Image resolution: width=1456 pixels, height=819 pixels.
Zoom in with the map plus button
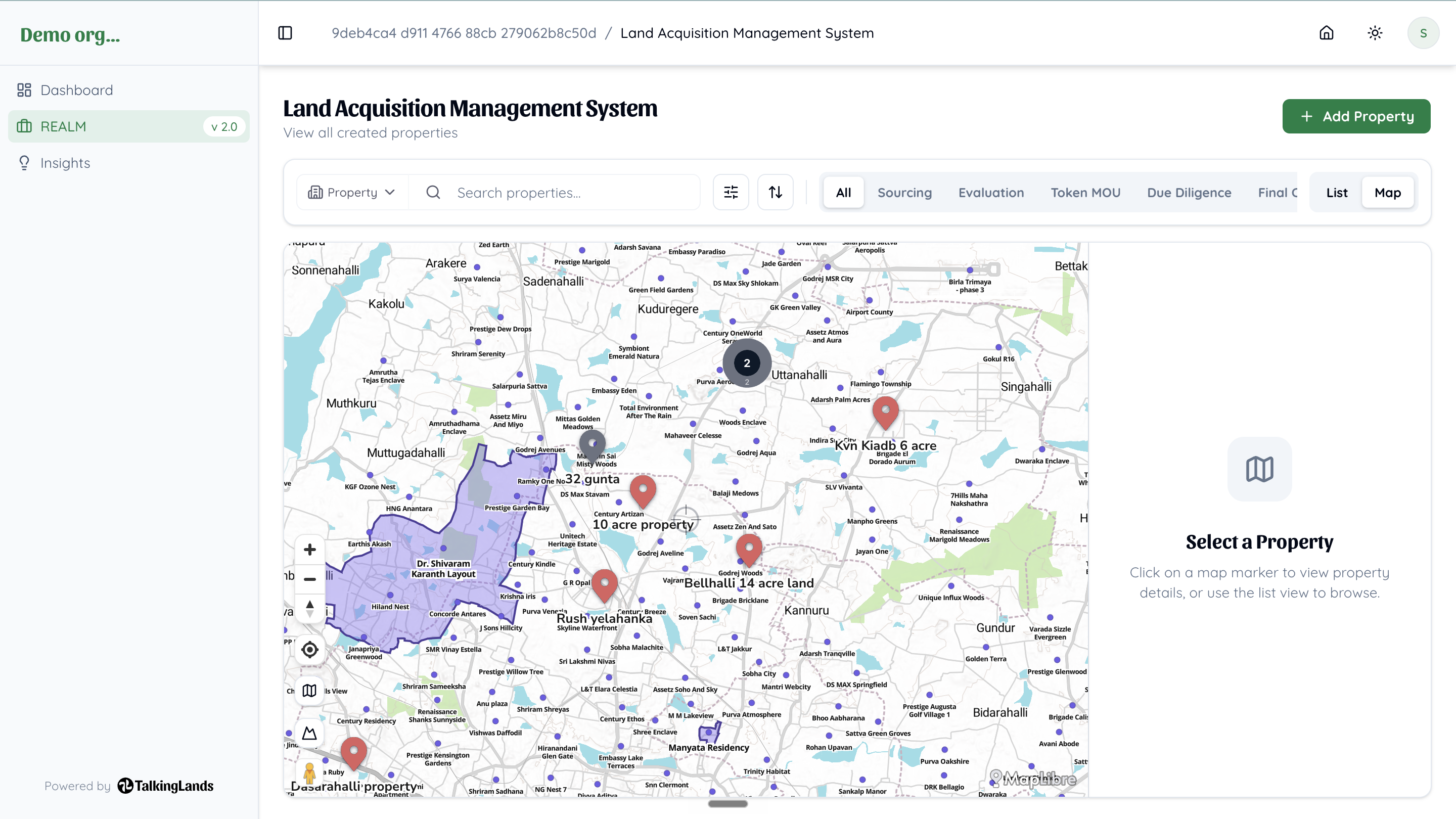coord(309,550)
